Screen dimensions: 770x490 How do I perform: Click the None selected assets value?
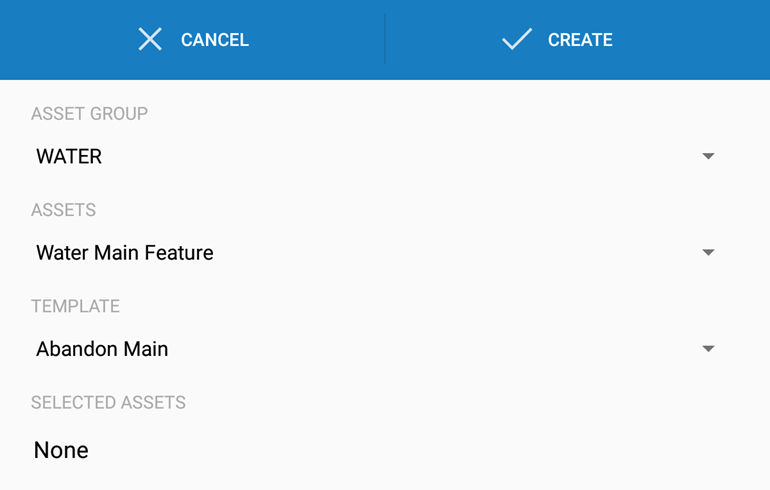[61, 450]
